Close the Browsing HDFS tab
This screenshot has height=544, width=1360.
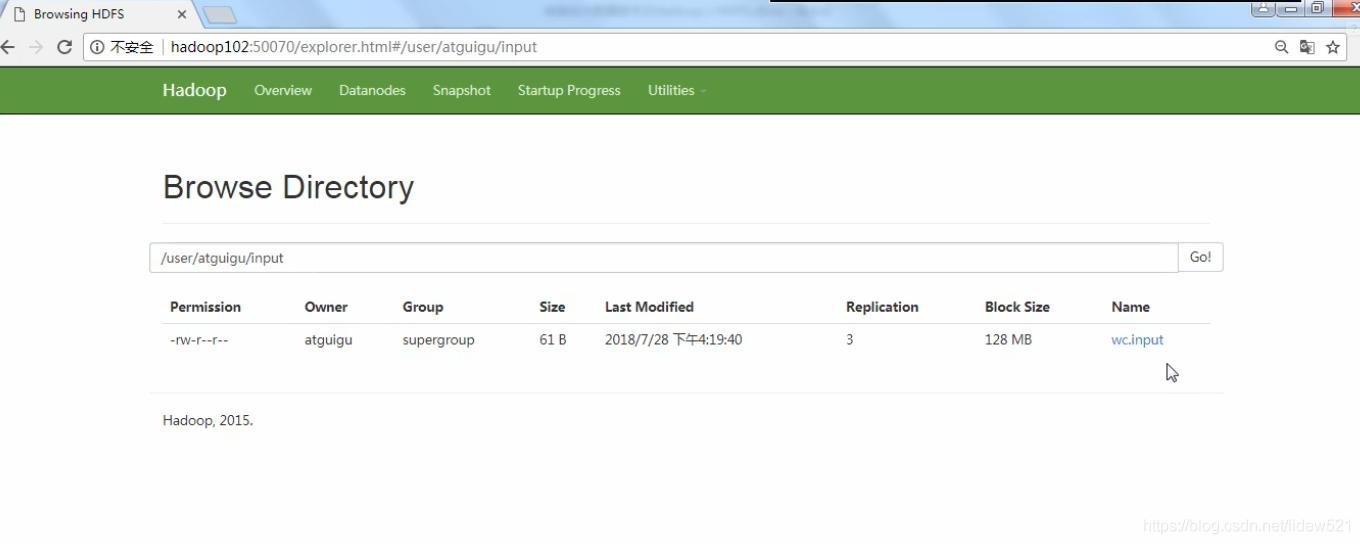[x=182, y=14]
